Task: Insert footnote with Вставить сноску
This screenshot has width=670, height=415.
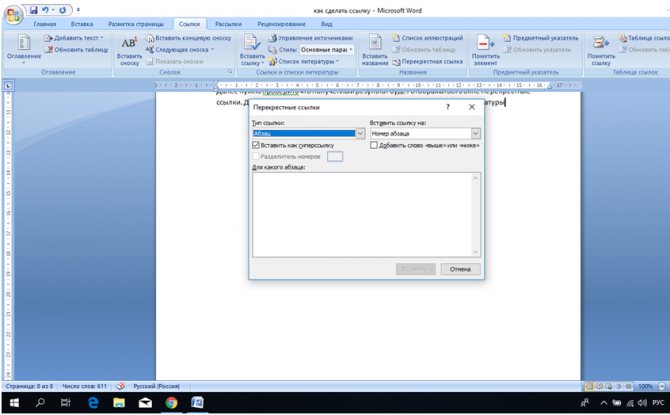Action: [x=129, y=51]
